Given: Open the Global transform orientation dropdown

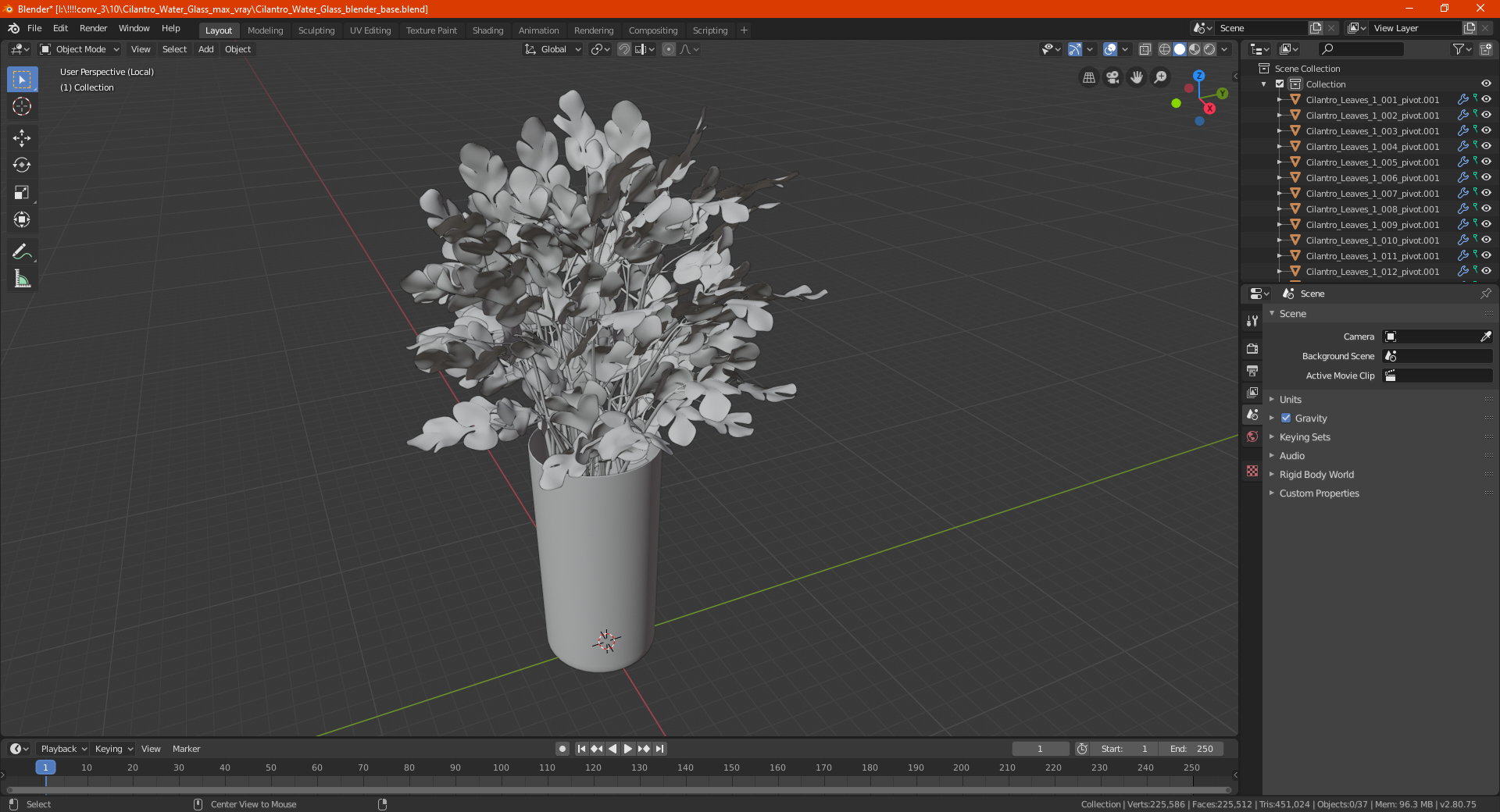Looking at the screenshot, I should 553,49.
